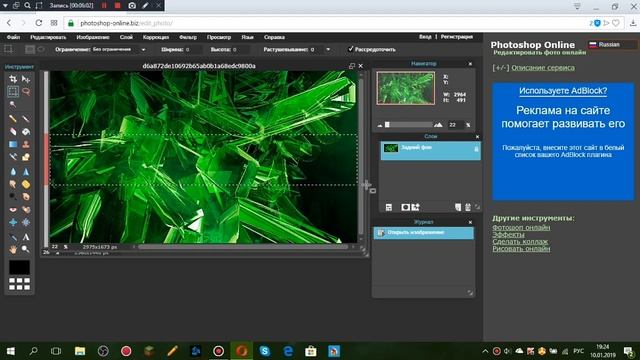Open the Слой menu
Image resolution: width=640 pixels, height=360 pixels.
tap(126, 37)
